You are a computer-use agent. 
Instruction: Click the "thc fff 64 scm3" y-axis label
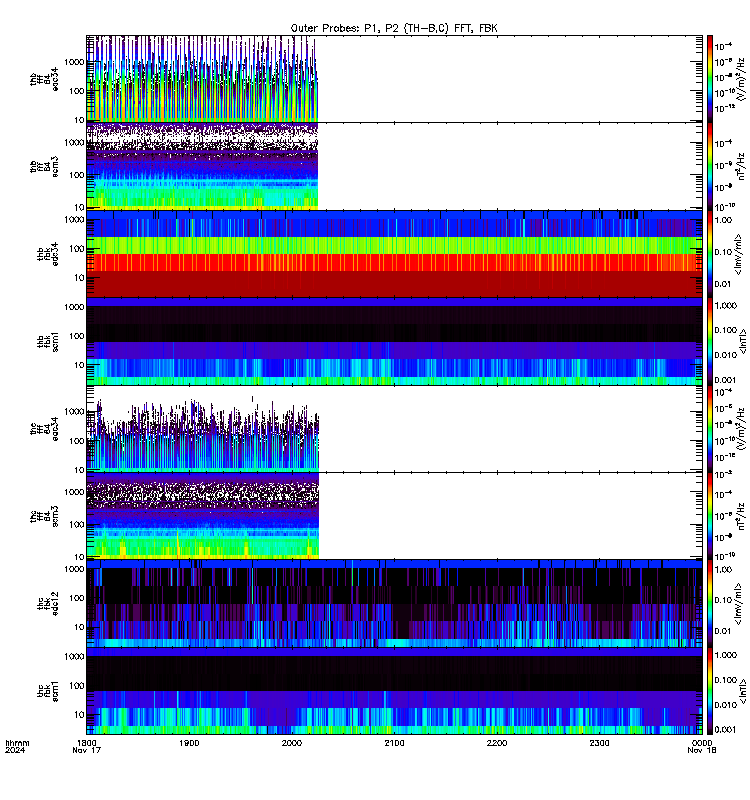tap(44, 516)
